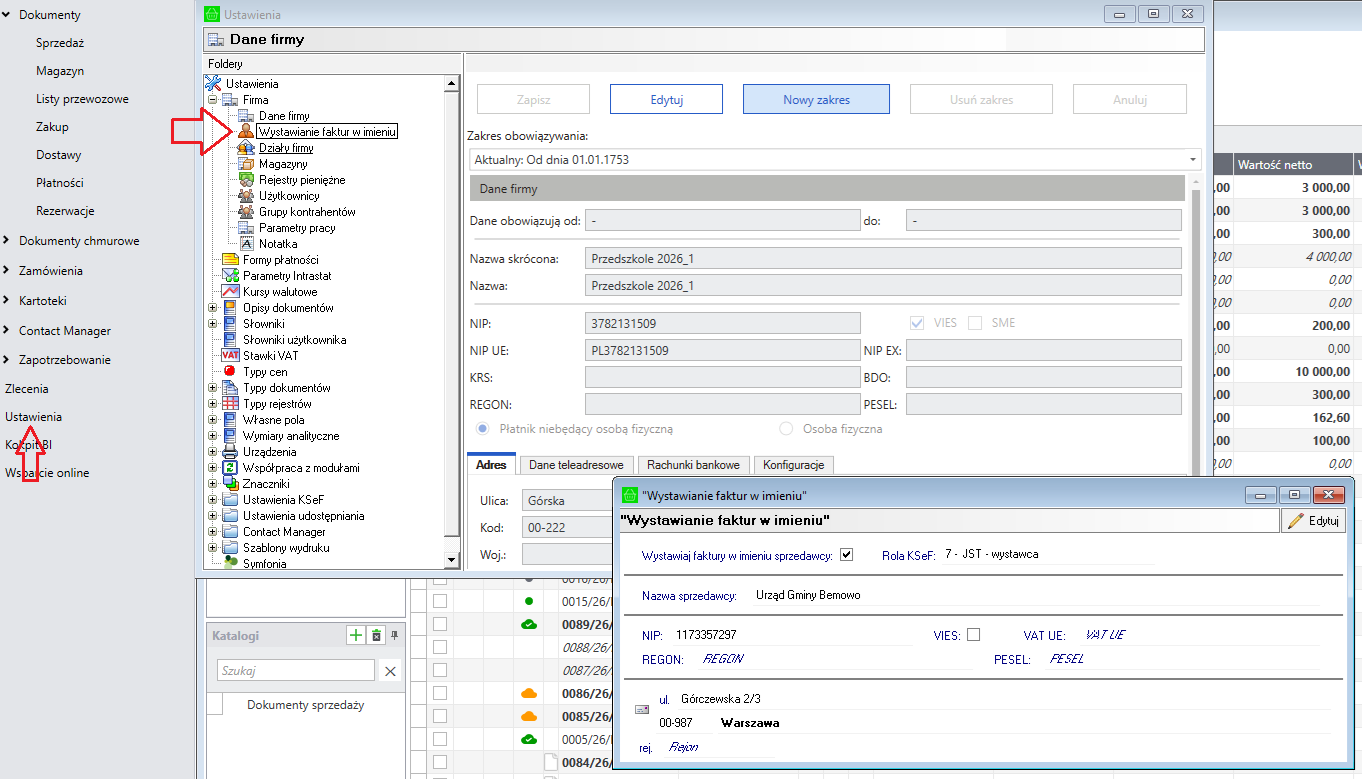Select the Osoba fizyczna radio button
This screenshot has height=779, width=1362.
click(786, 429)
